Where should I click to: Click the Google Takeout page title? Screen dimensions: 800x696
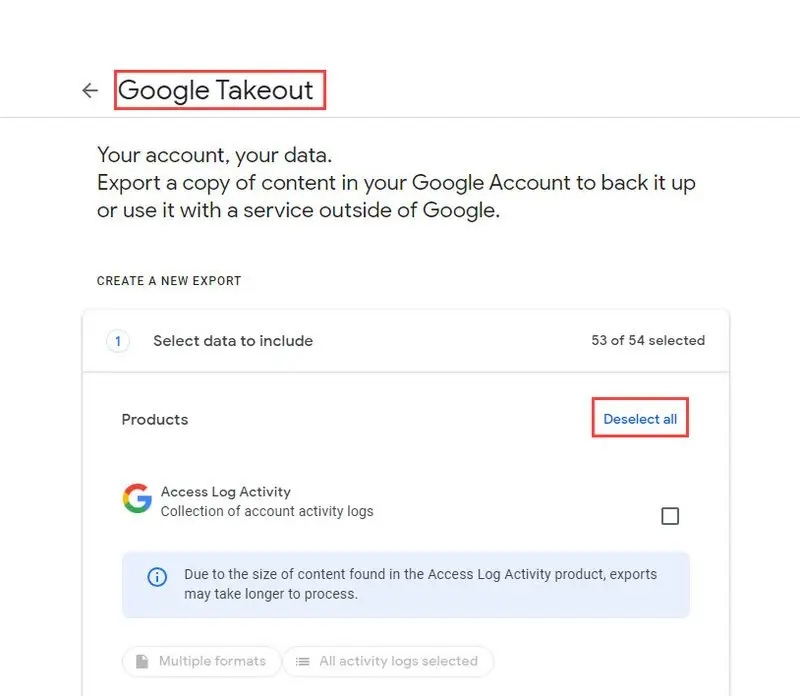(215, 90)
